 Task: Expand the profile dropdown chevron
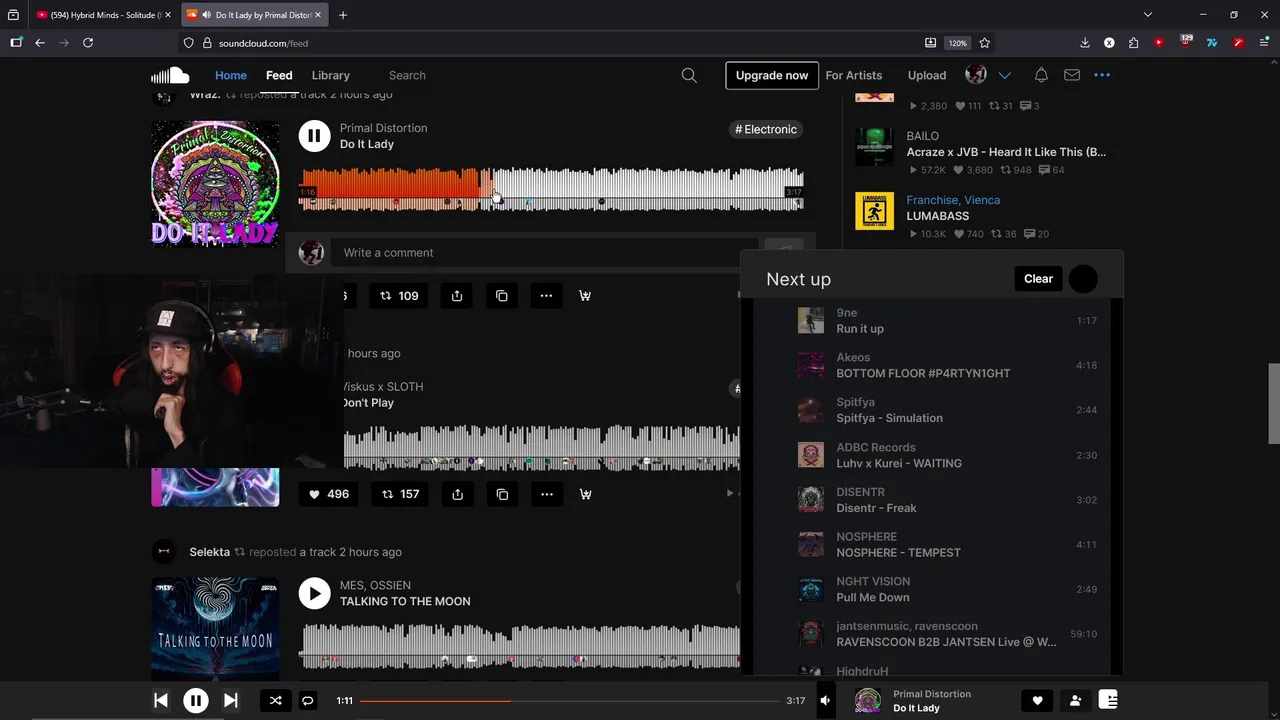click(1005, 75)
